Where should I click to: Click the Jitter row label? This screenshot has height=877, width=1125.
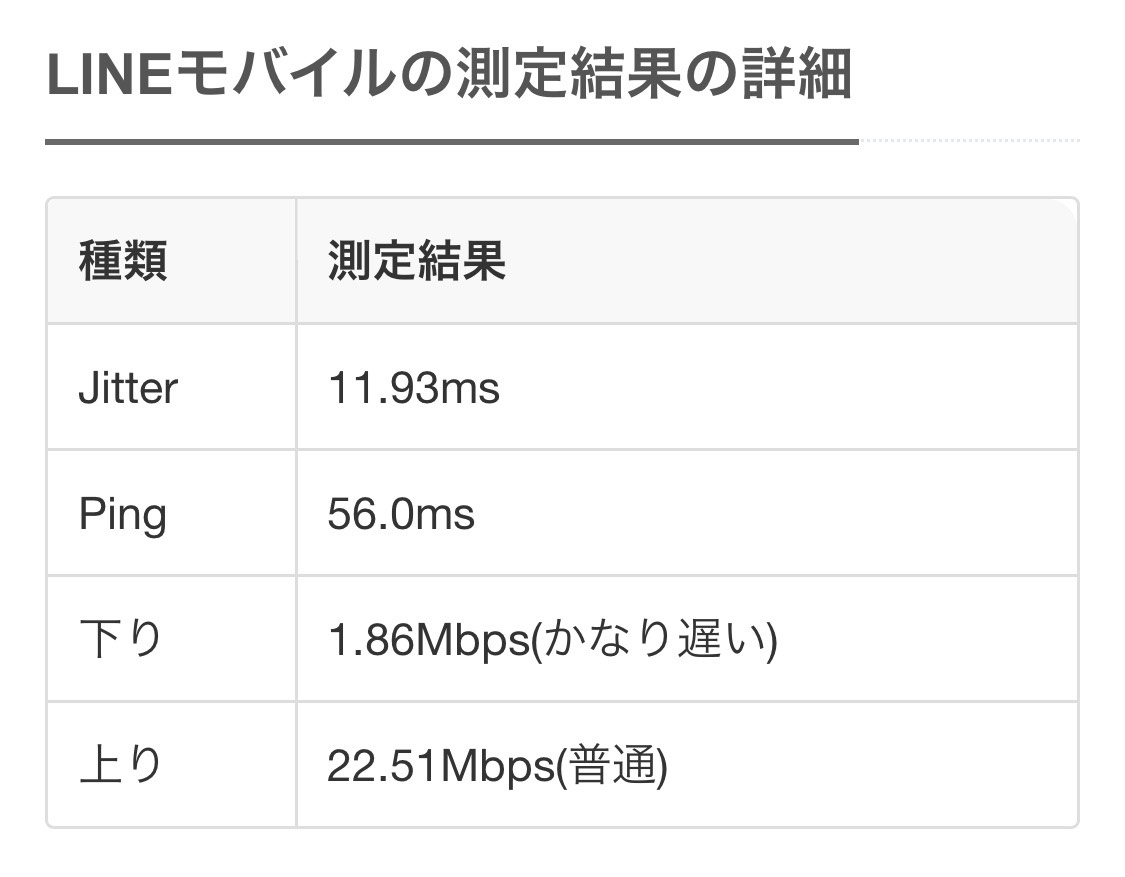pos(128,388)
